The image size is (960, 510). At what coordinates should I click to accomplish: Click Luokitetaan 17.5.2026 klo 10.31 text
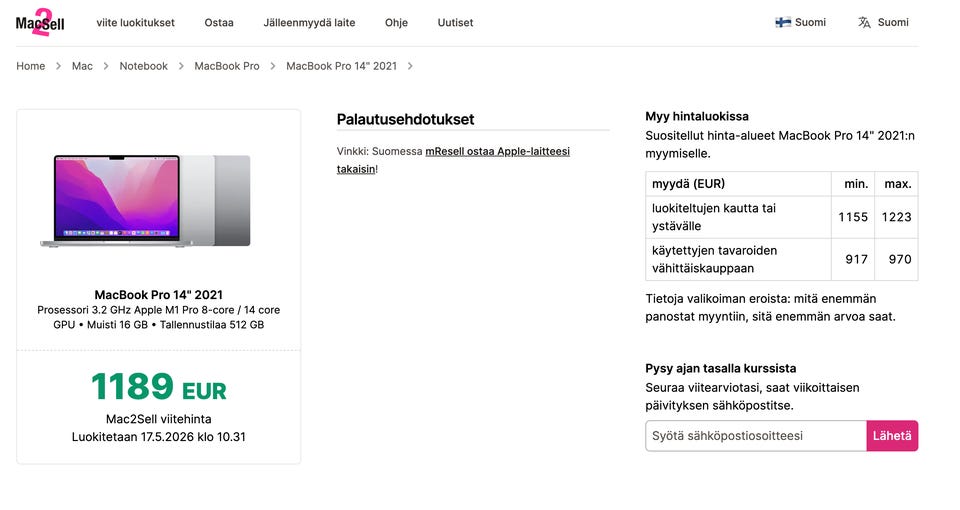click(x=159, y=437)
